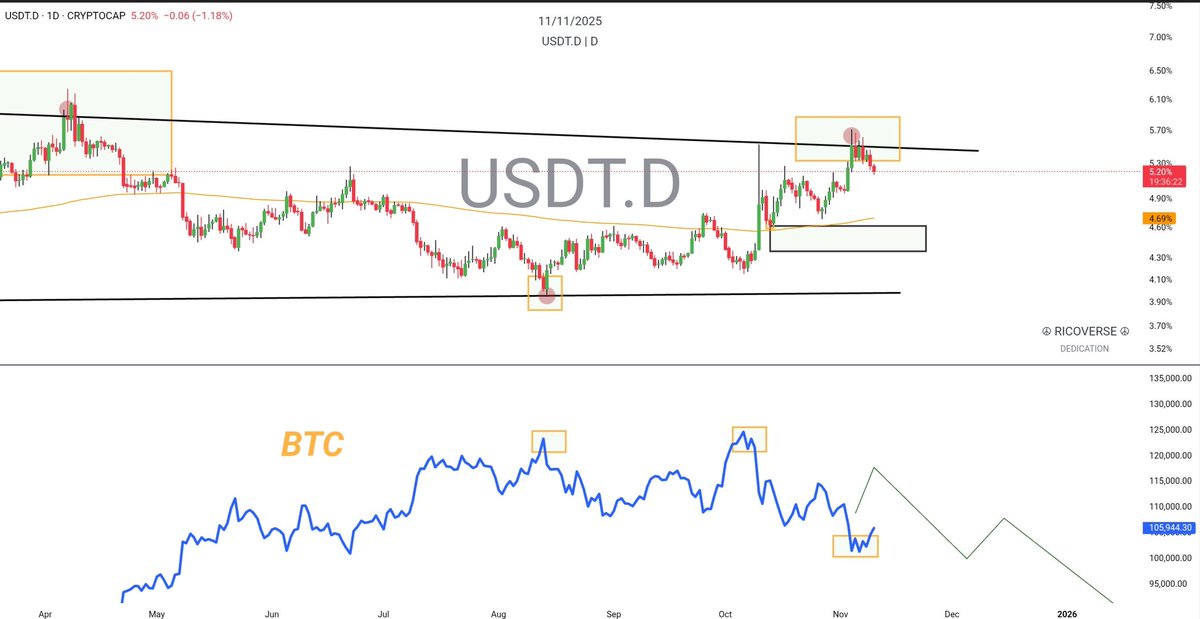Screen dimensions: 1200x619
Task: Click 7.00% on the price axis
Action: coord(1160,38)
